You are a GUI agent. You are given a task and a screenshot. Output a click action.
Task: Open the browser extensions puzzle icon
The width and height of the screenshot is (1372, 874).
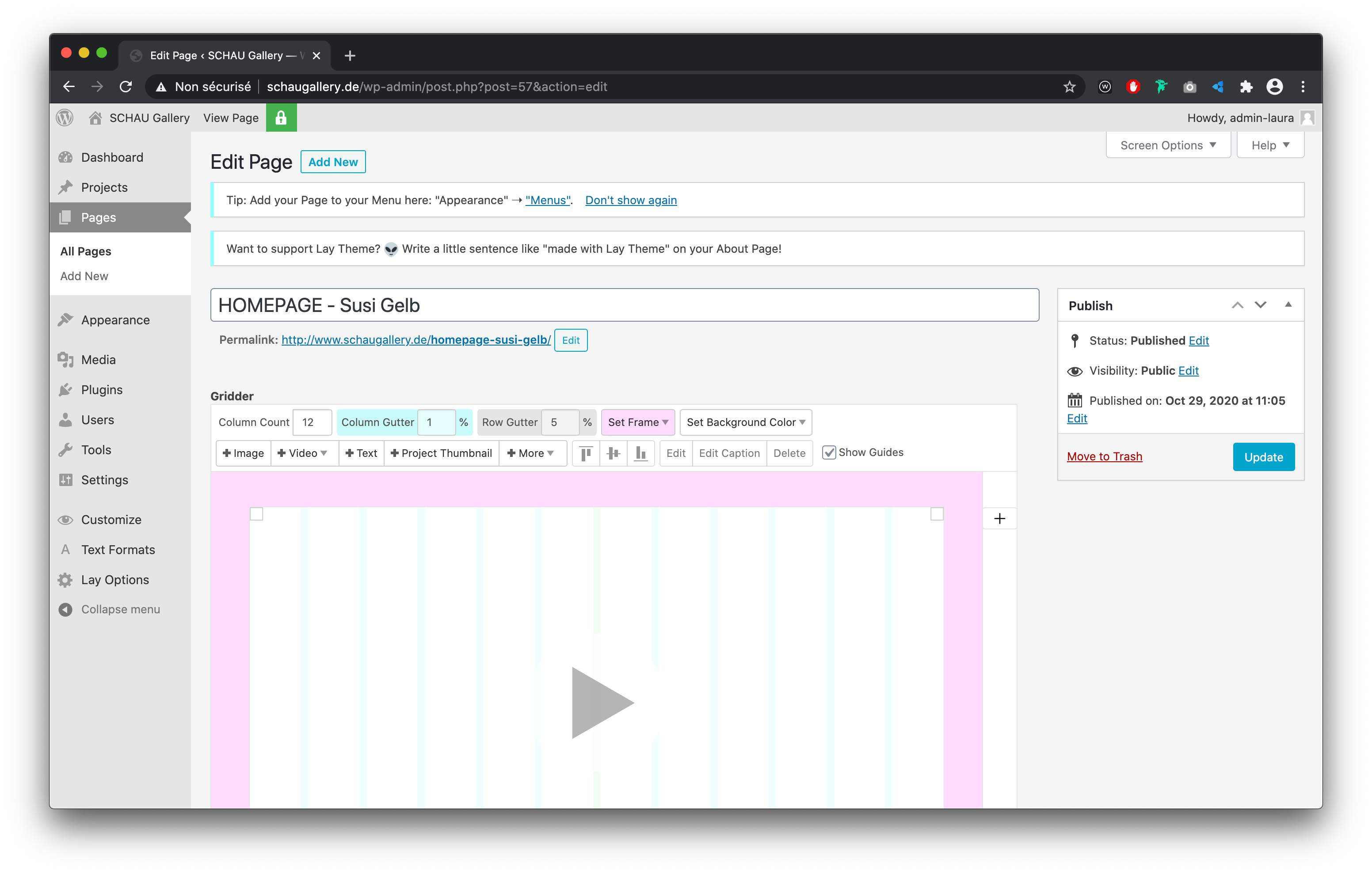point(1246,87)
